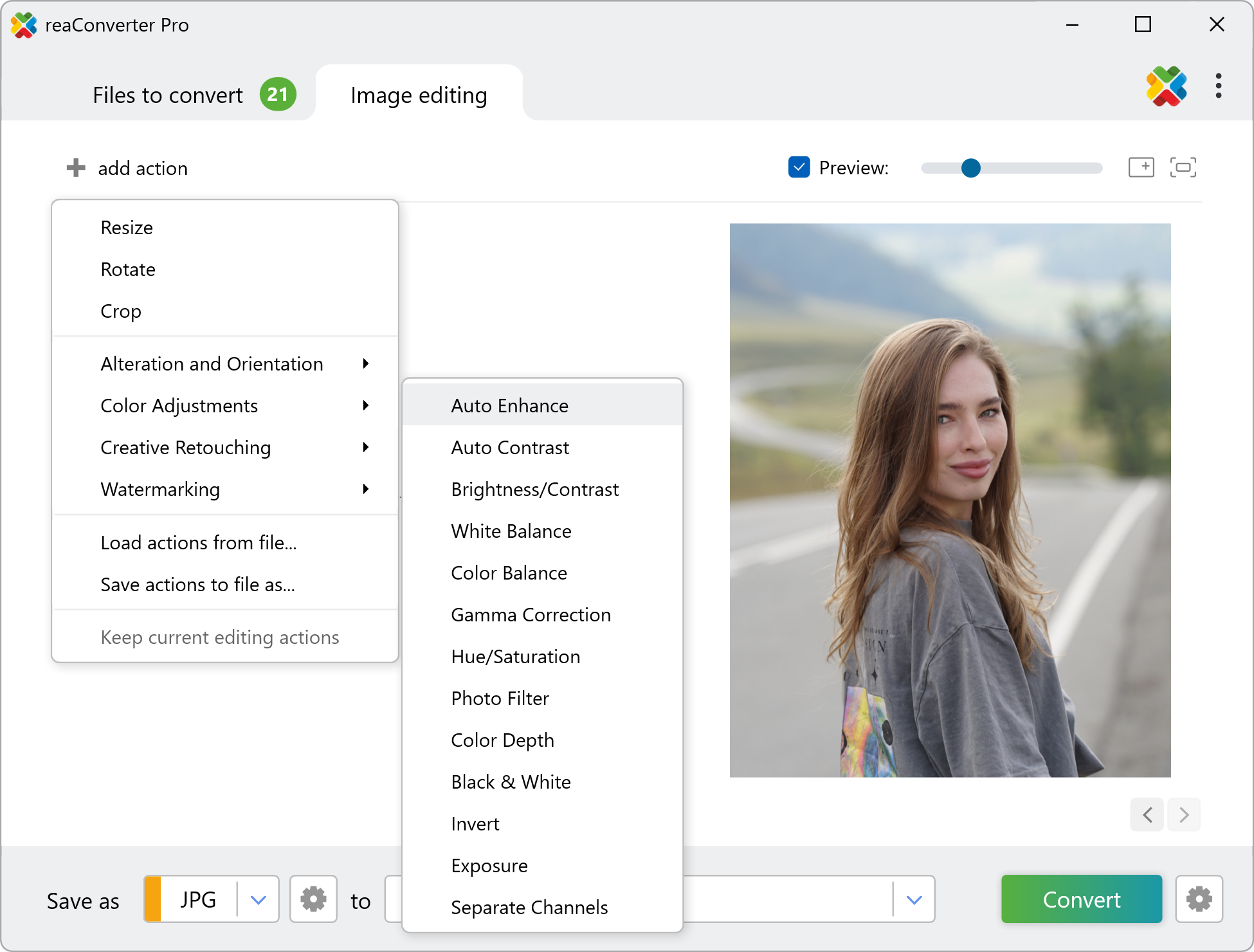
Task: Click the reaConverter logo in header
Action: click(1166, 86)
